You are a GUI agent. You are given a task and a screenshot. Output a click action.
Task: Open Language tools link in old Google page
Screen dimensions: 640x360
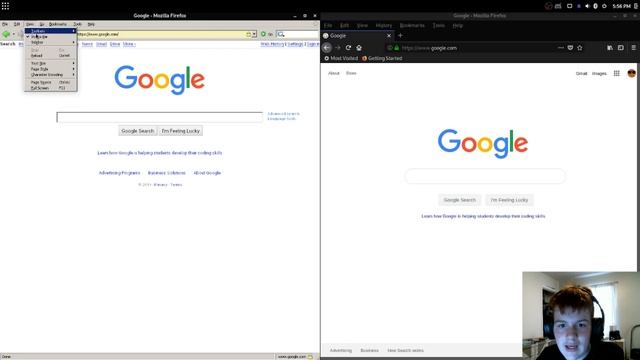coord(282,119)
